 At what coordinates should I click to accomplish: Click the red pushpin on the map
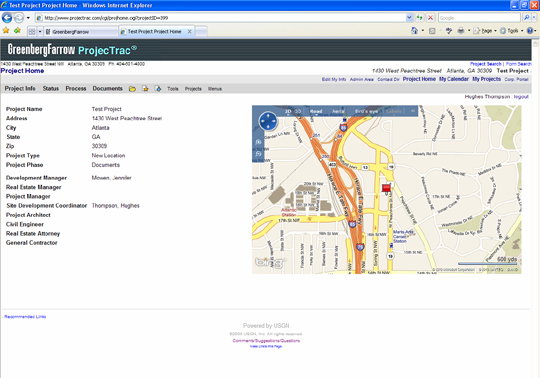[x=386, y=188]
